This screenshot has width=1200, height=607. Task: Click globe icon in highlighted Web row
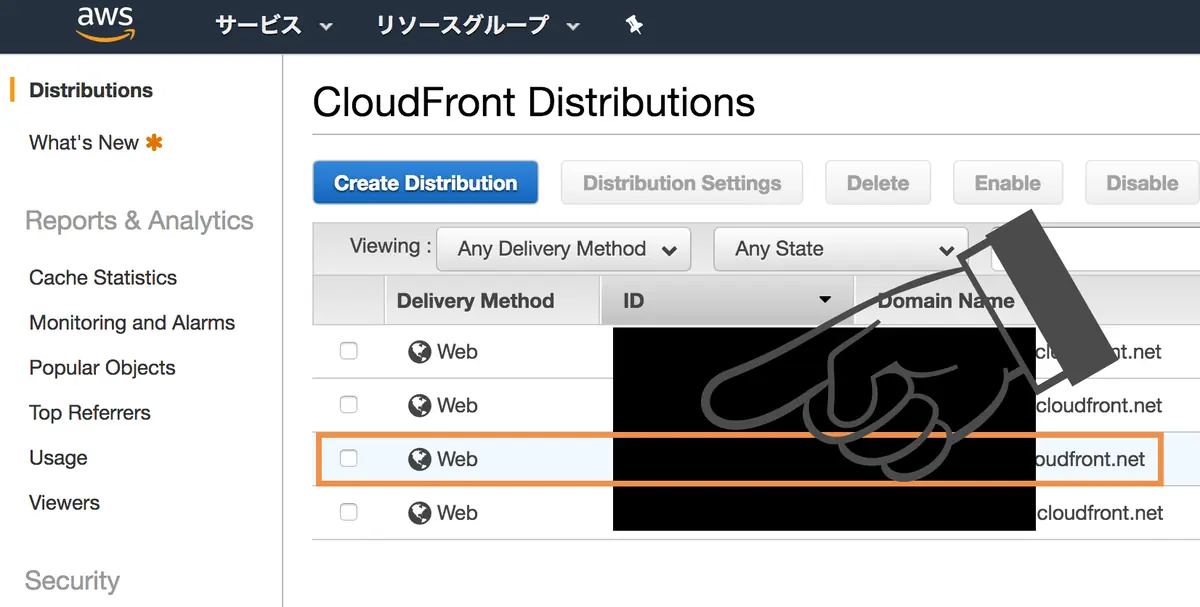(420, 460)
